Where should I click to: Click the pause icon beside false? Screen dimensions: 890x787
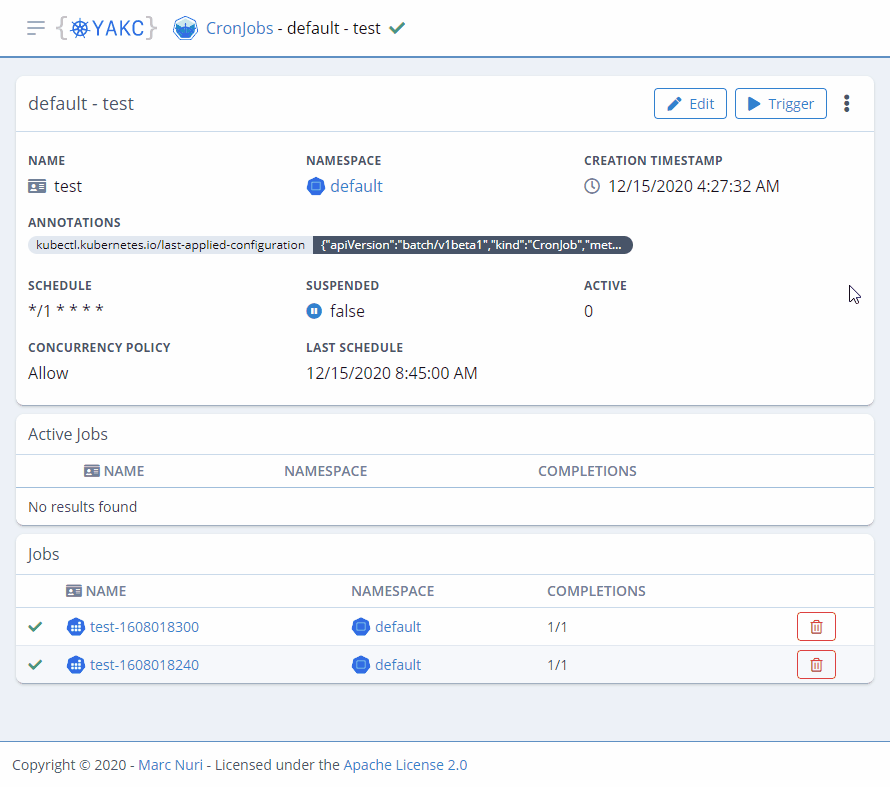[314, 311]
